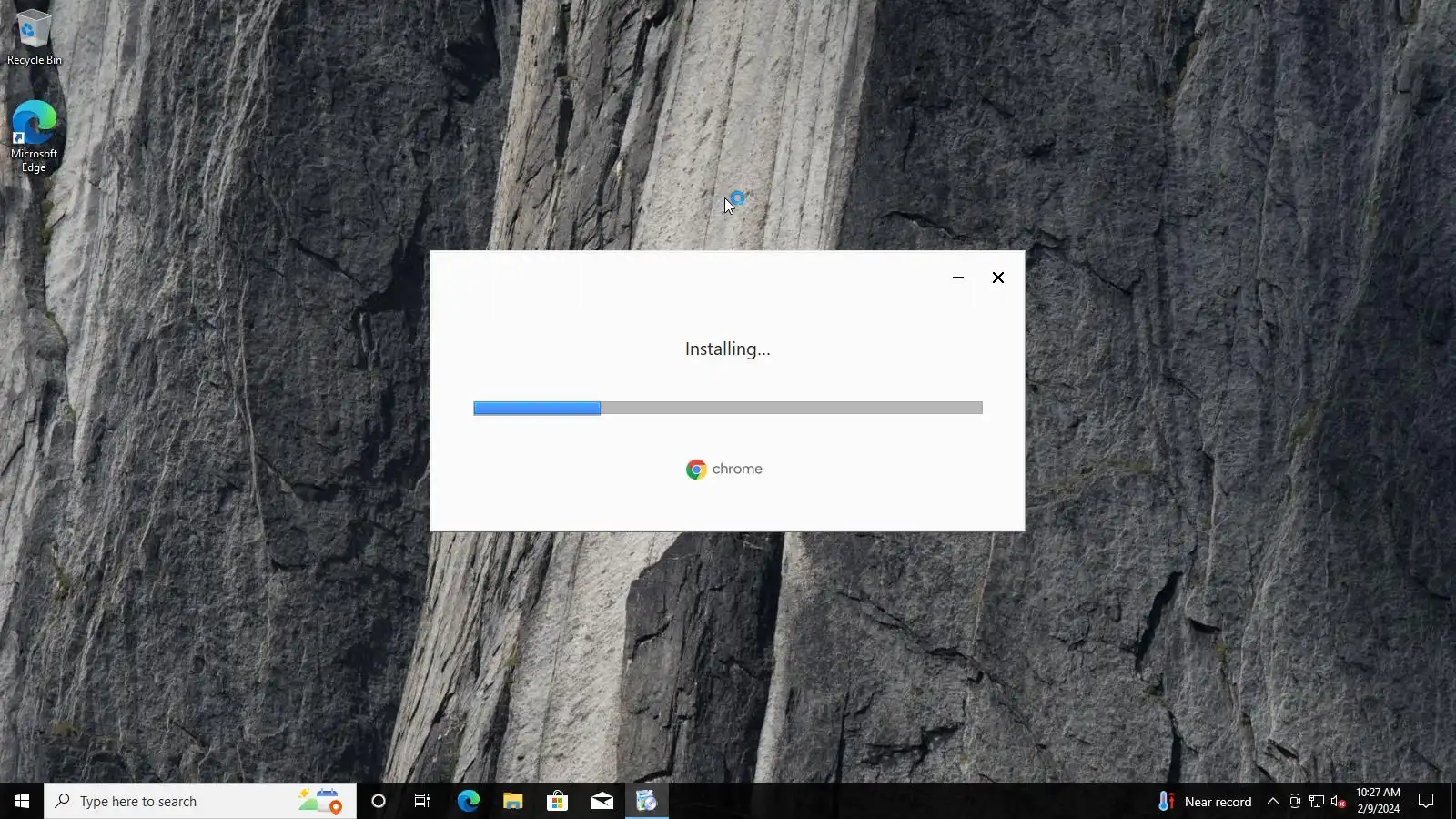Open Microsoft Edge from the taskbar
Screen dimensions: 1456x819
pos(468,801)
